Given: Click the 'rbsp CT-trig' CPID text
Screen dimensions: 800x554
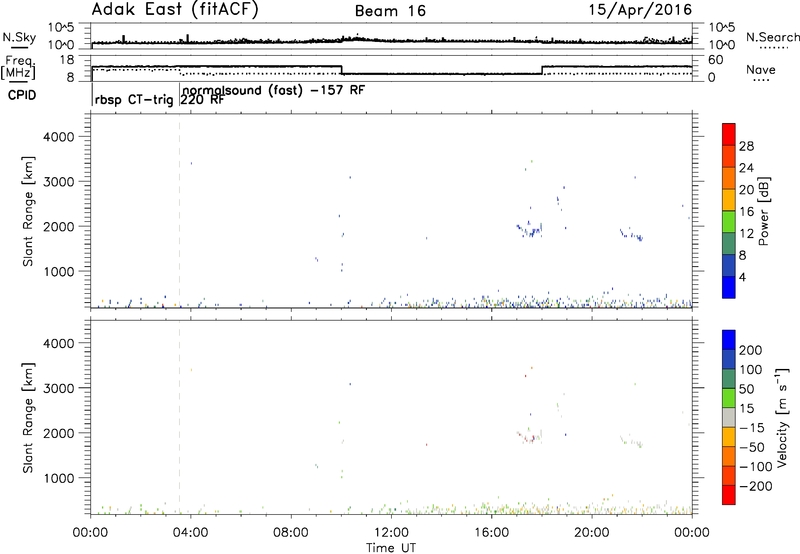Looking at the screenshot, I should (x=134, y=100).
